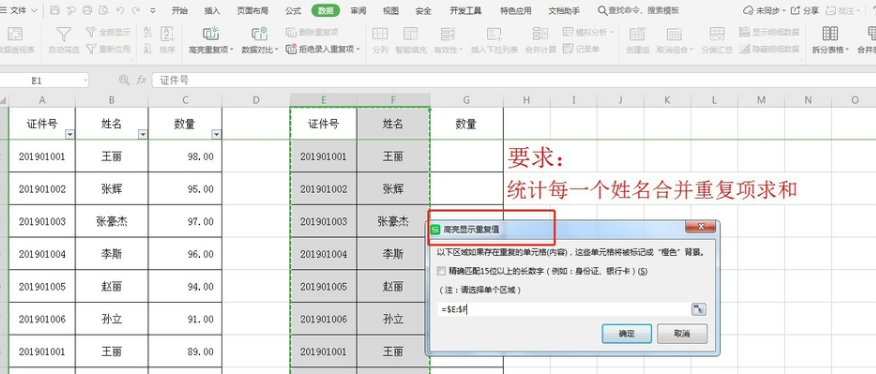Expand the 拆分表格 dropdown

pos(848,50)
